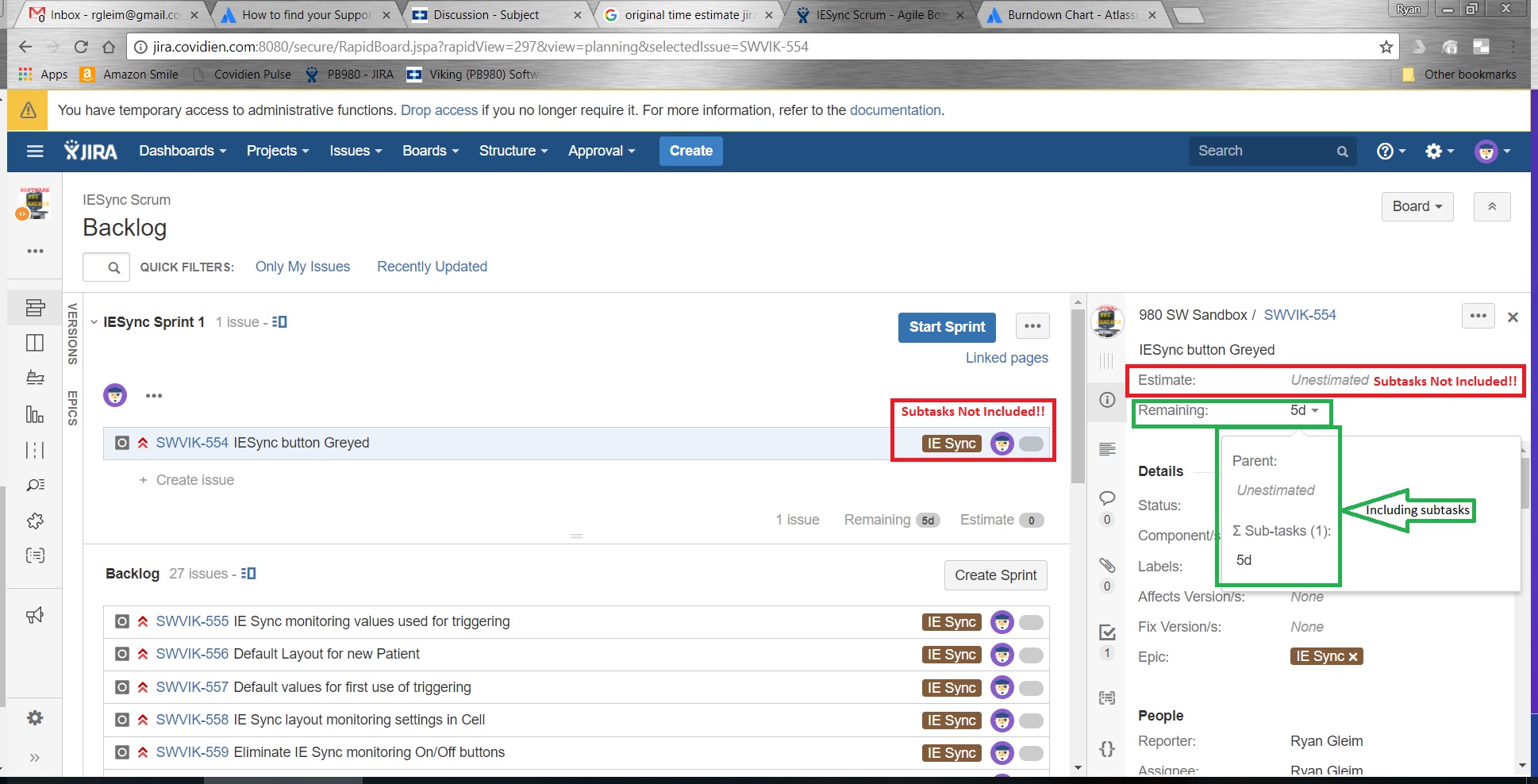The width and height of the screenshot is (1538, 784).
Task: Open issue SWVIK-556 link
Action: (x=192, y=654)
